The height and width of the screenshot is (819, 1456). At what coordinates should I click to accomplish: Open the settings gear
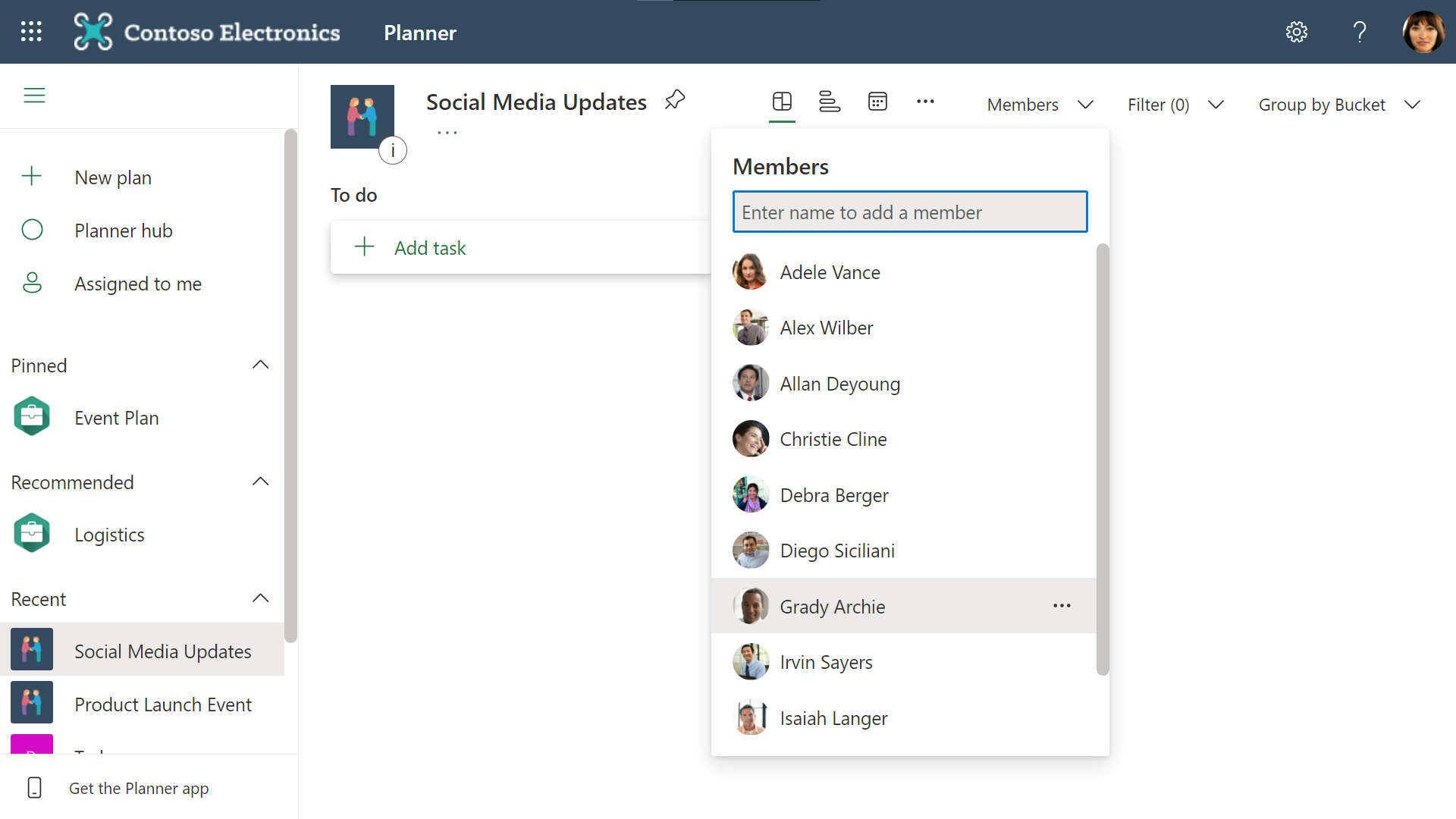[1297, 32]
